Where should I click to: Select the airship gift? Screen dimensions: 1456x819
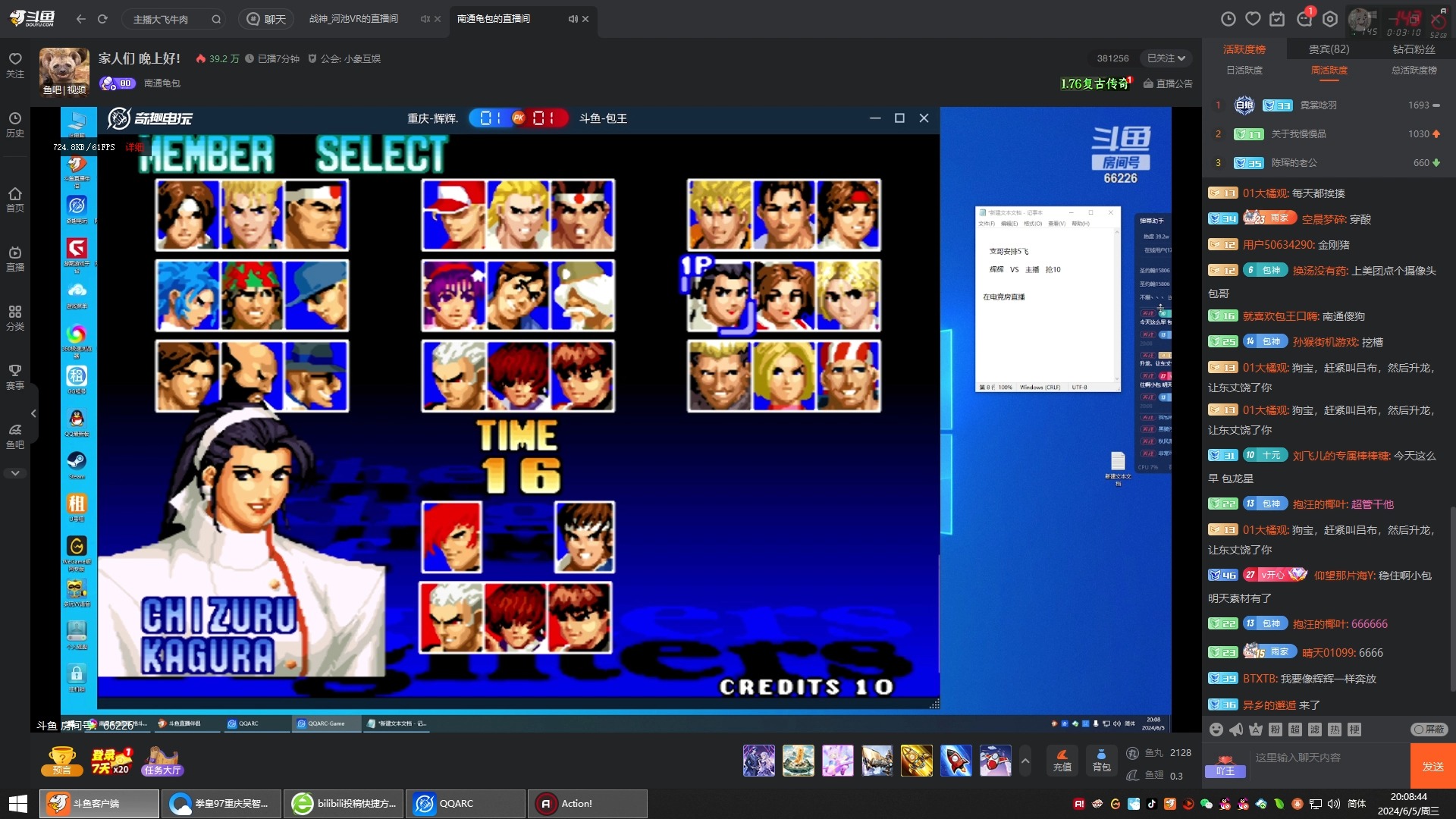(x=877, y=761)
